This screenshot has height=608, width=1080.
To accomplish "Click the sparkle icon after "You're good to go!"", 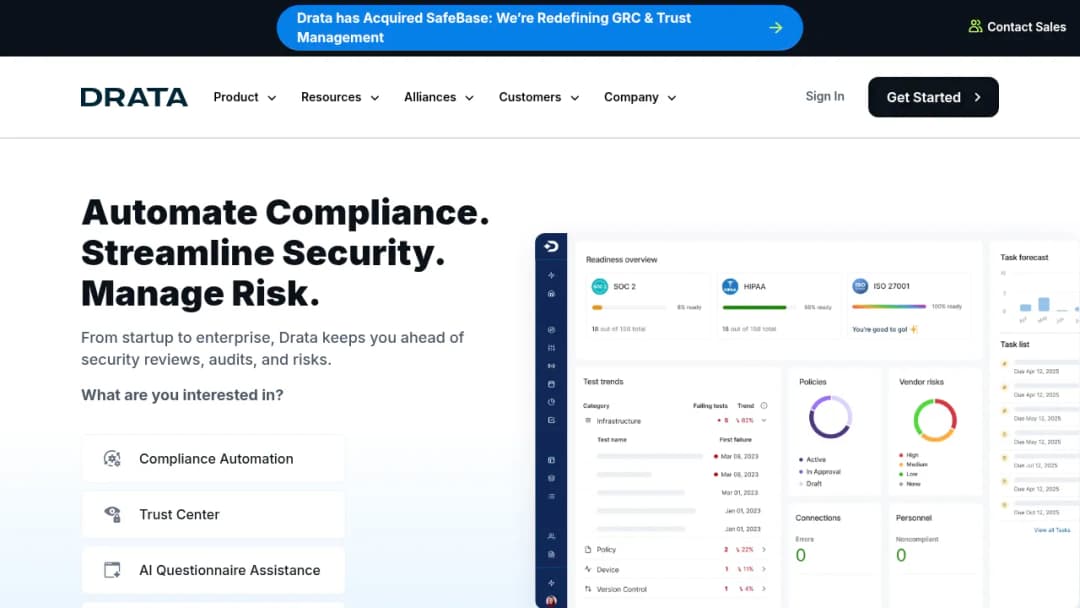I will [914, 329].
